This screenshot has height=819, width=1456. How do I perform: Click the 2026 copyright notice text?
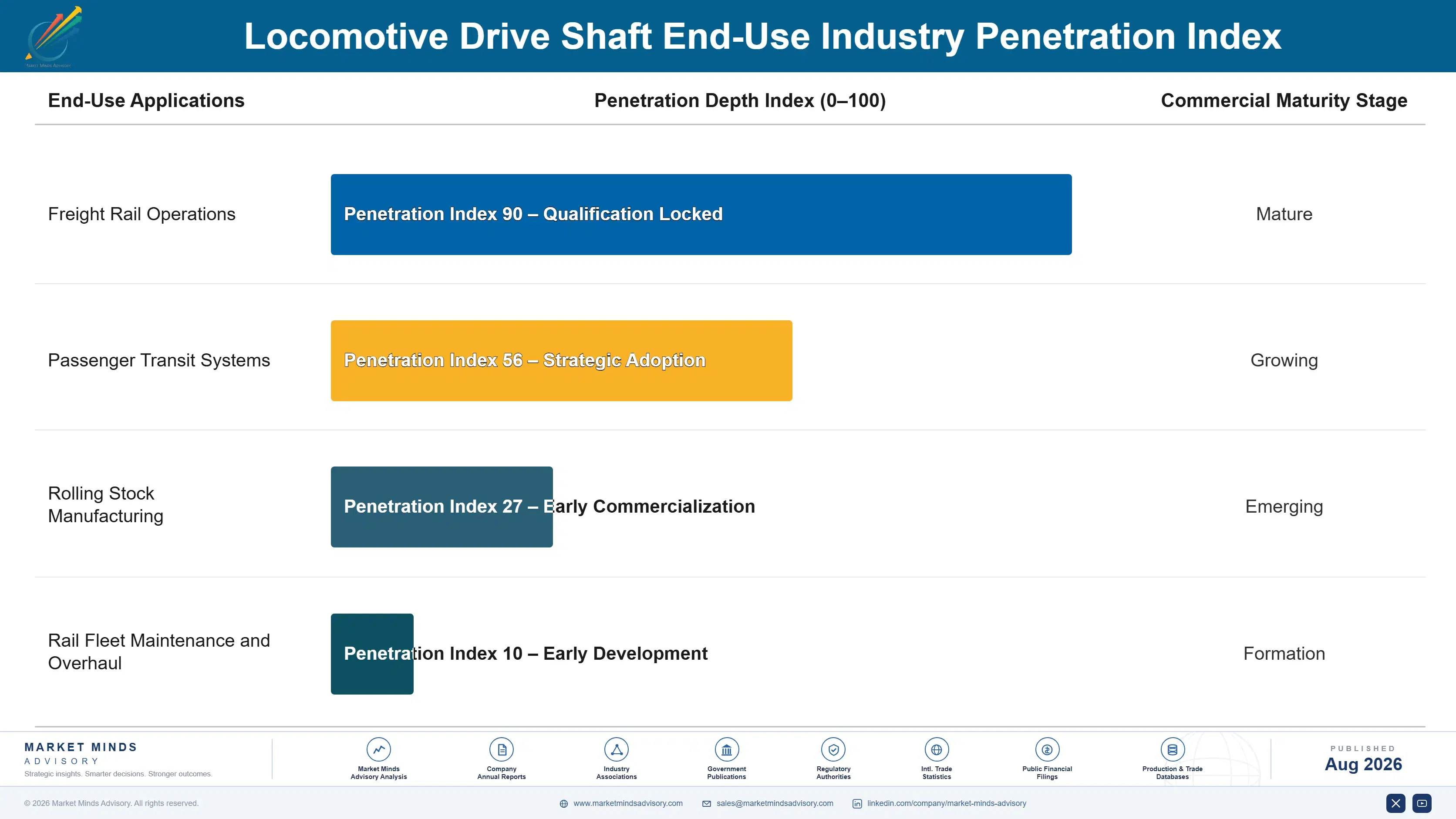[111, 803]
